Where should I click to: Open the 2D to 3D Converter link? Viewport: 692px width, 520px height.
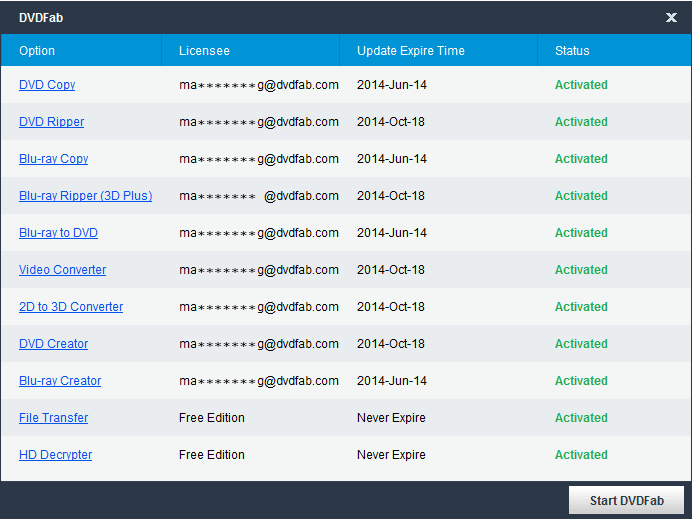click(x=71, y=307)
